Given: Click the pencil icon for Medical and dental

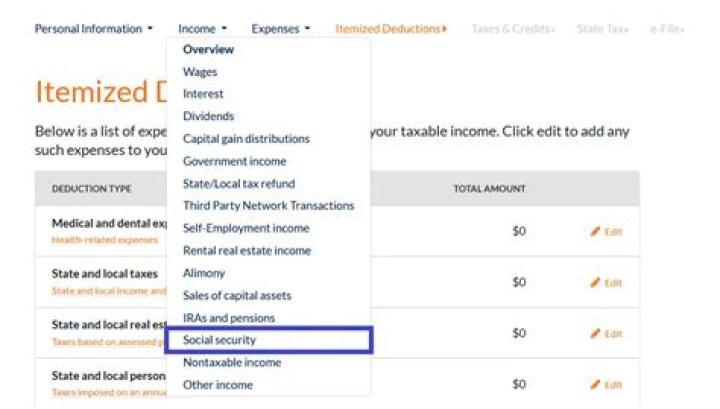Looking at the screenshot, I should (x=595, y=232).
